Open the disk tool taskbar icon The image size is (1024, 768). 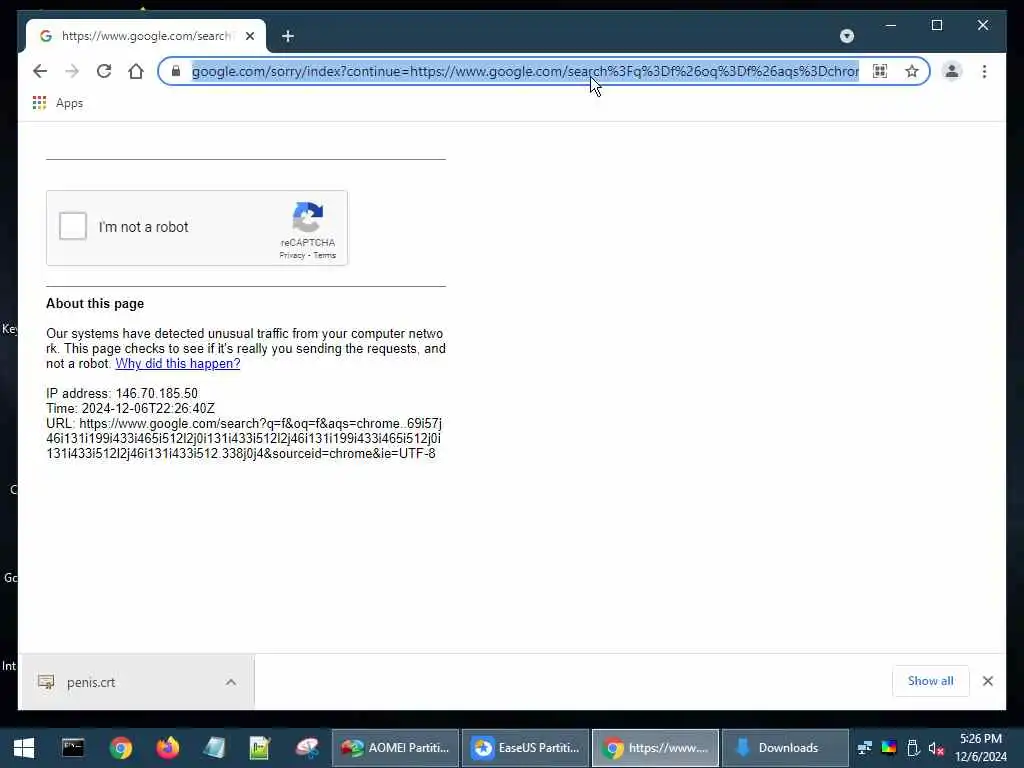tap(307, 748)
